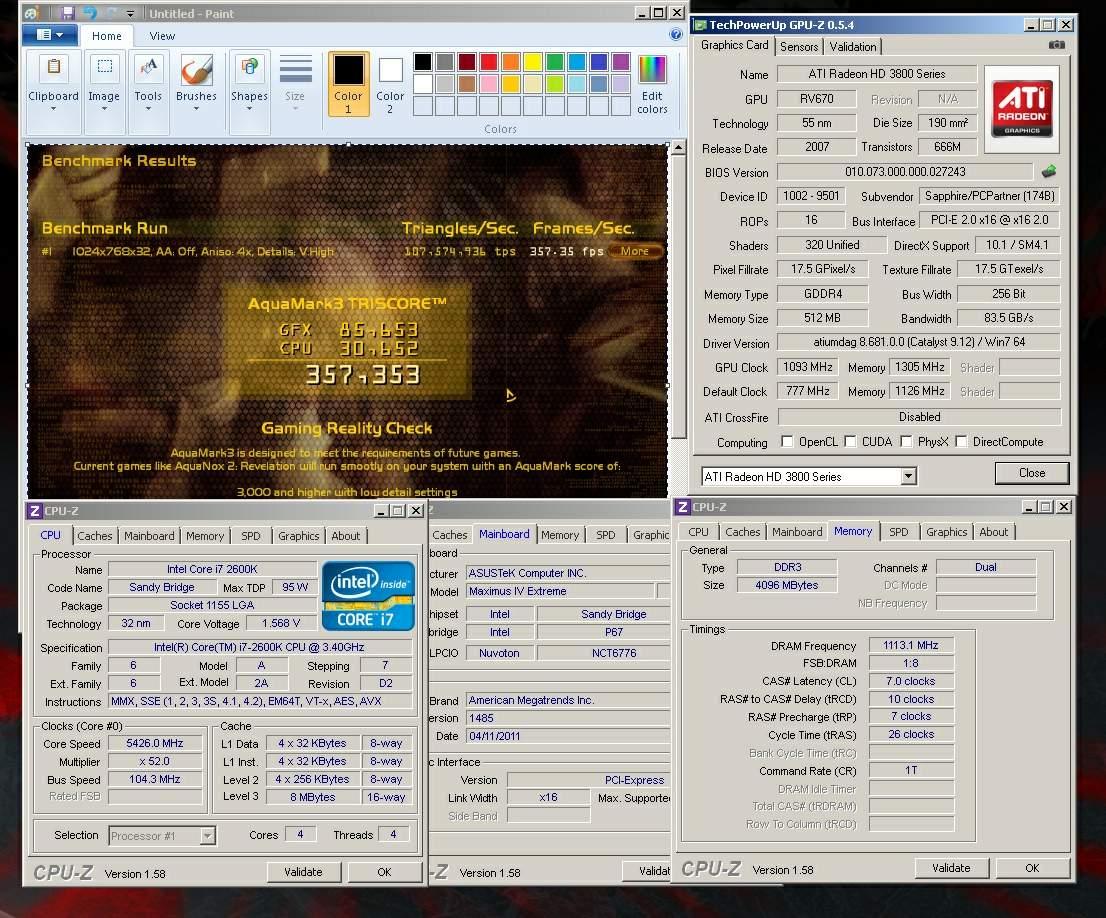Click the GPU-Z title bar icon
This screenshot has width=1106, height=918.
[700, 25]
